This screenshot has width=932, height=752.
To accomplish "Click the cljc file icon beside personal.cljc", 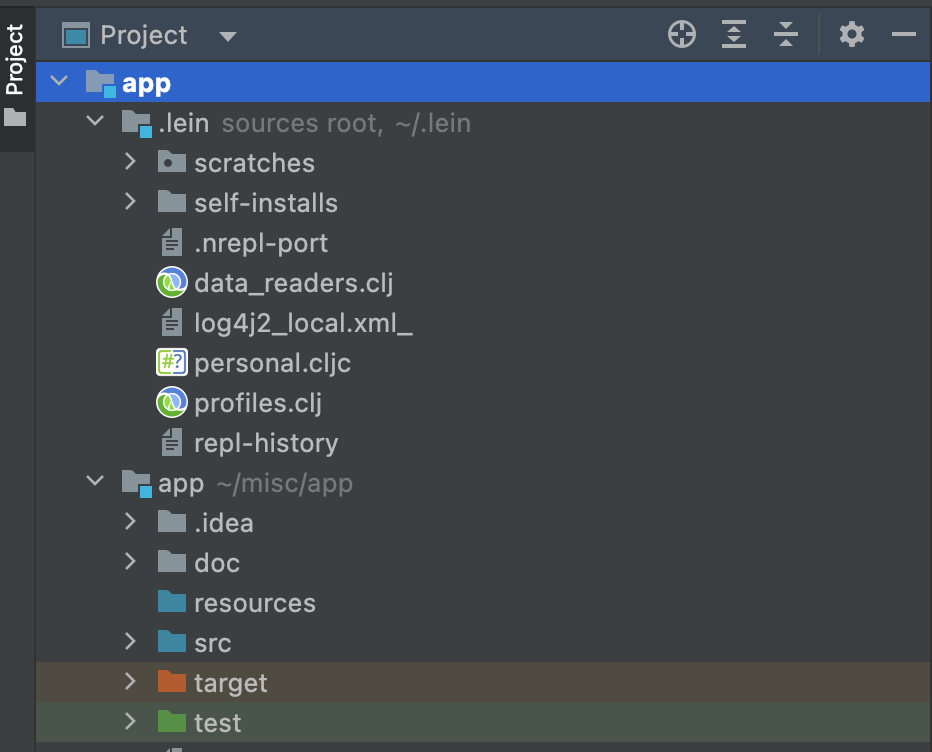I will [171, 362].
